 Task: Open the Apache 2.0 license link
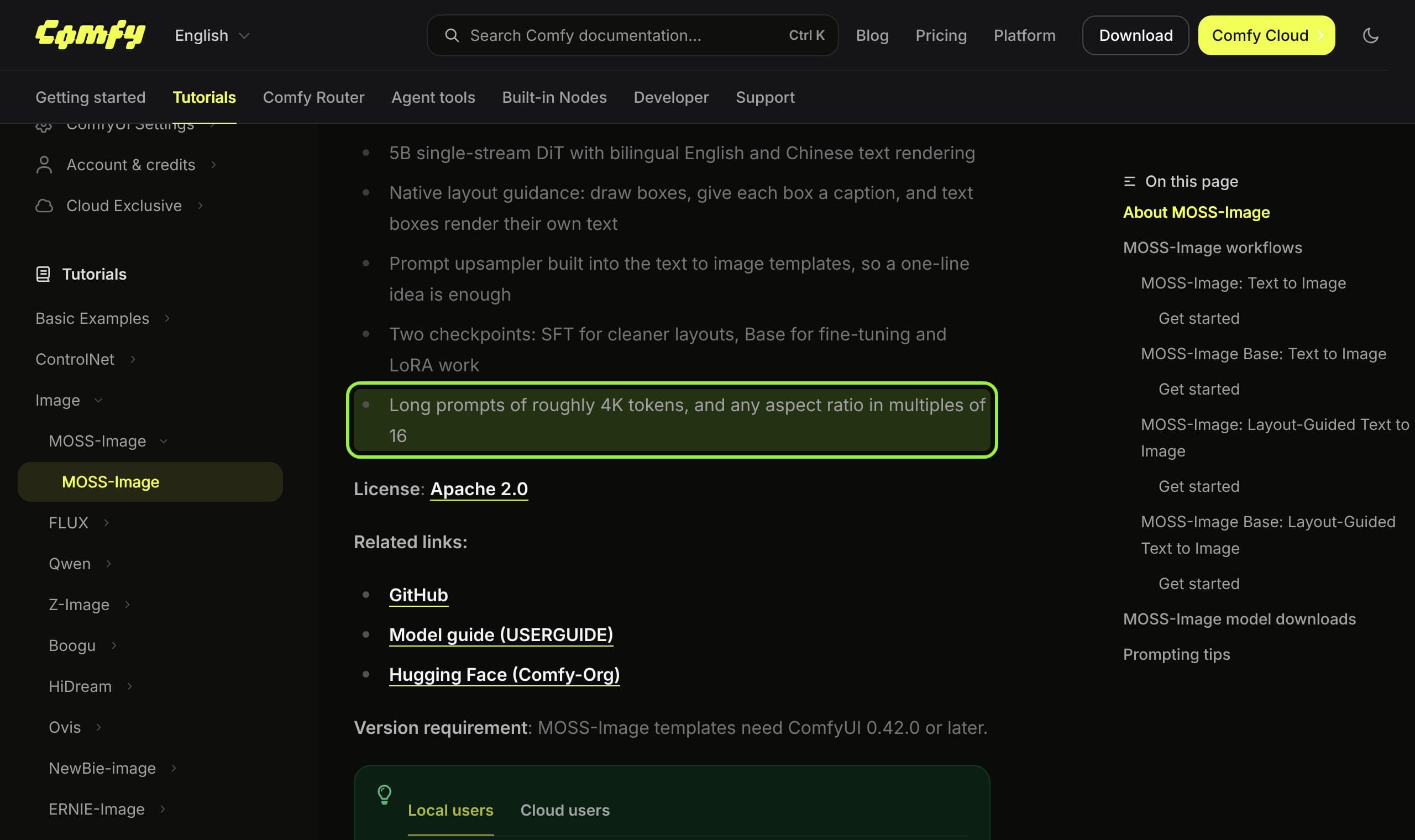click(479, 489)
